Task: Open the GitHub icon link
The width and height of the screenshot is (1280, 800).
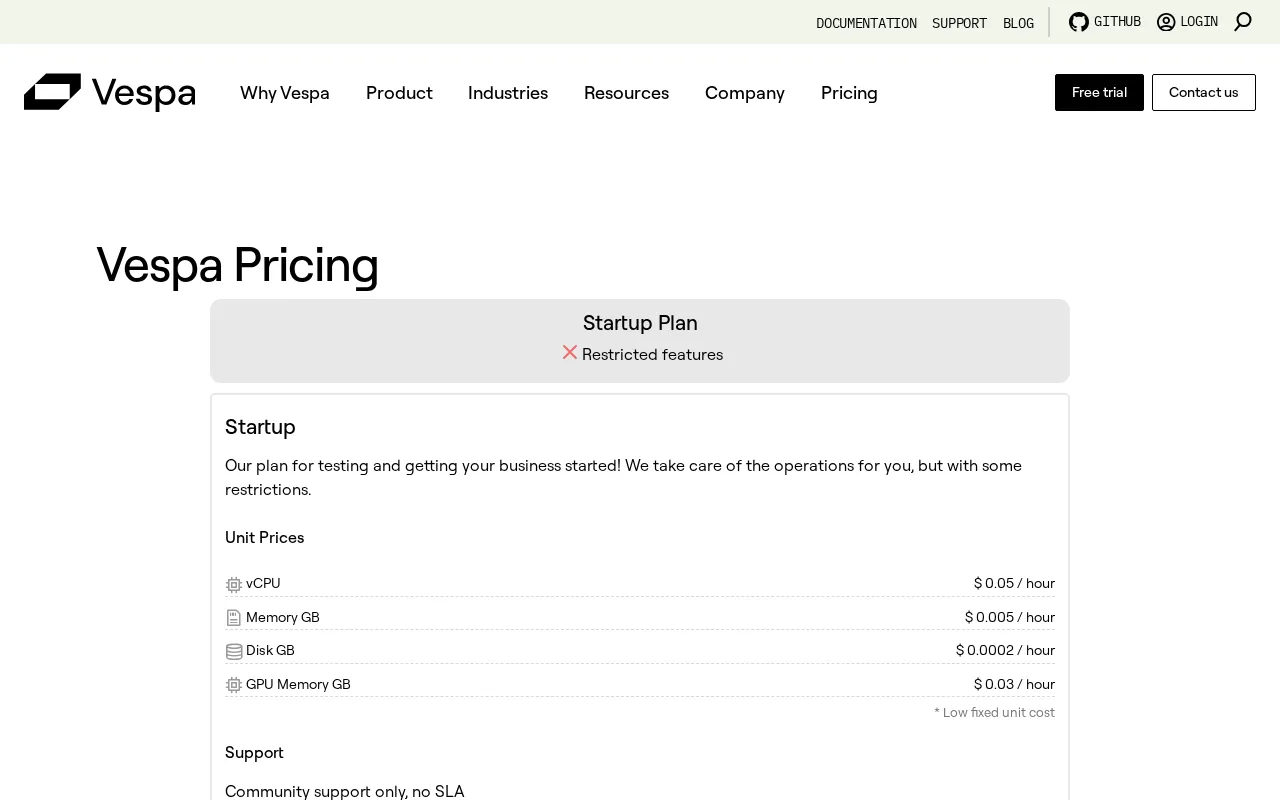Action: coord(1079,22)
